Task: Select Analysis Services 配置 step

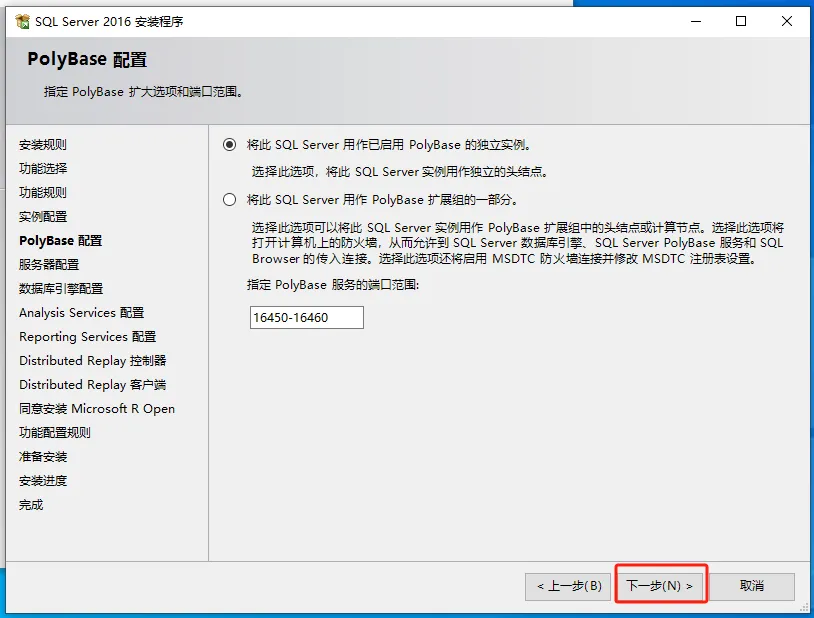Action: pos(82,313)
